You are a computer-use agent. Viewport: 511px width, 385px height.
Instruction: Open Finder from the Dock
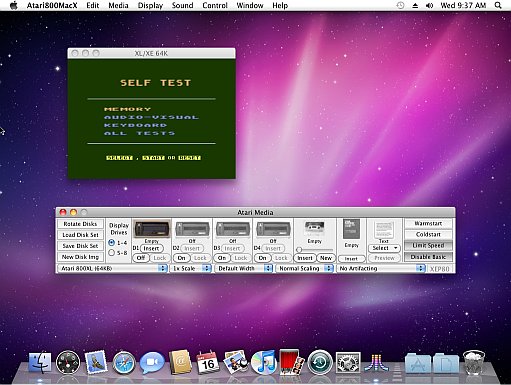40,363
